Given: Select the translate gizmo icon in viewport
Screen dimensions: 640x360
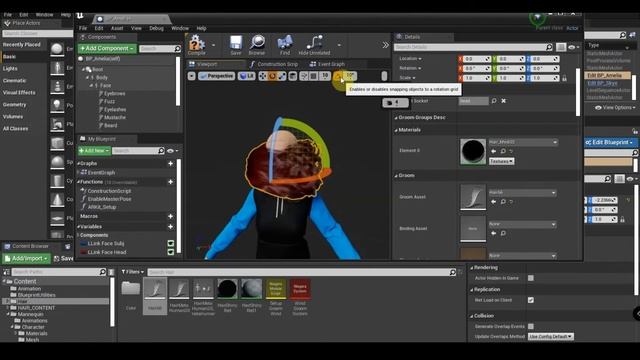Looking at the screenshot, I should 262,76.
